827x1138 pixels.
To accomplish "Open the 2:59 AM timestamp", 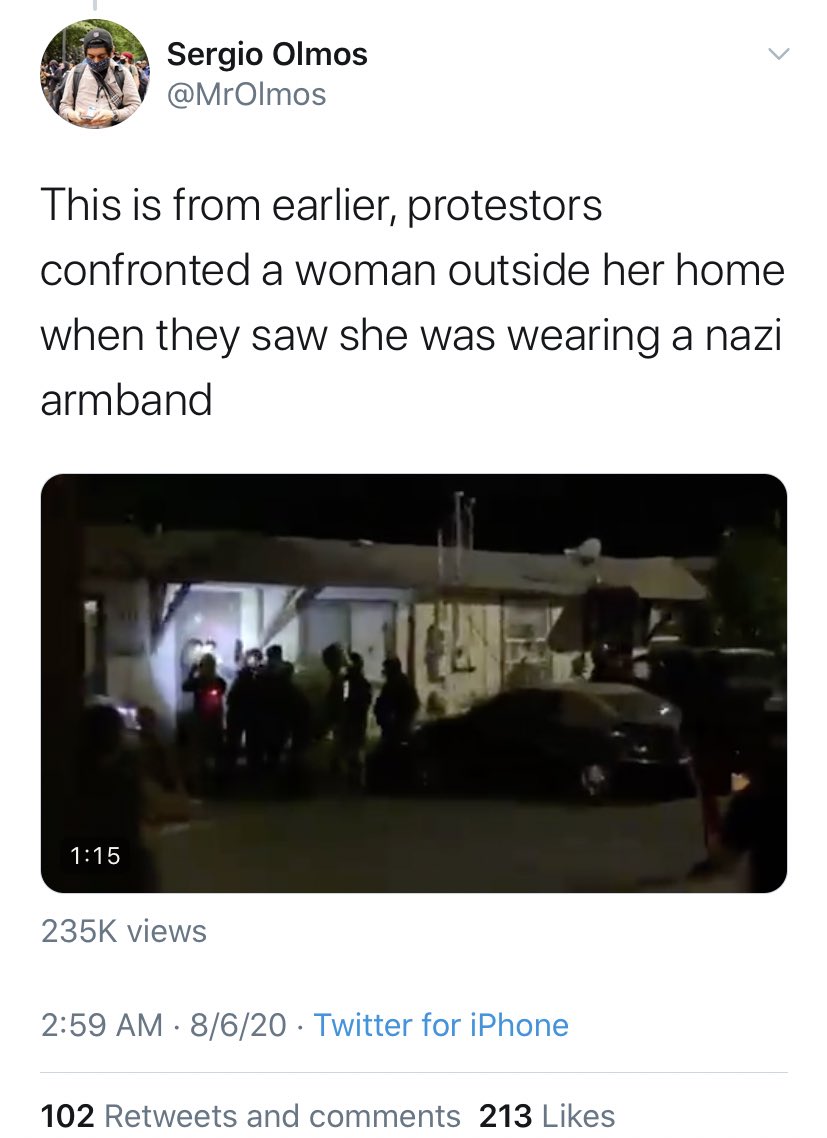I will [x=102, y=1025].
